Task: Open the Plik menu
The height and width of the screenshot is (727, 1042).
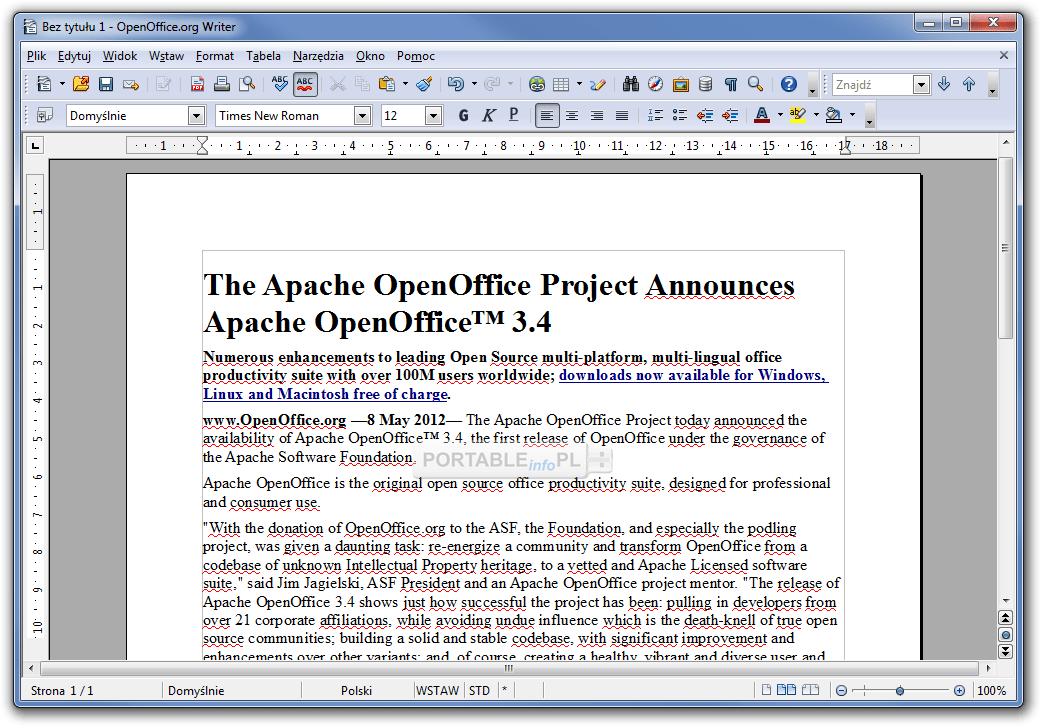Action: pos(37,56)
